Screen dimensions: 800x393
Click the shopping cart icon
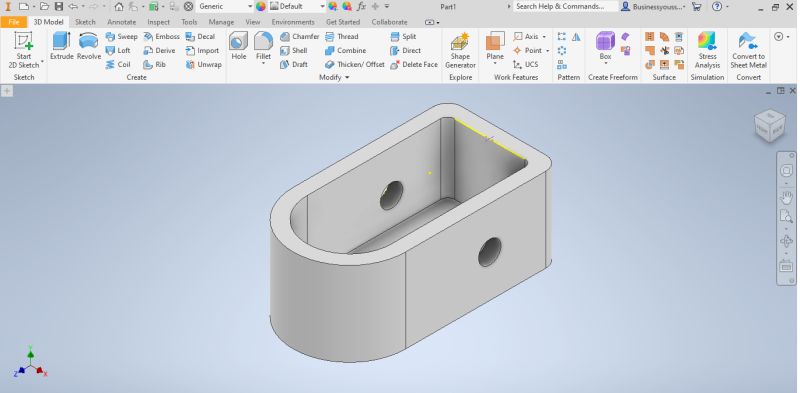(x=696, y=7)
